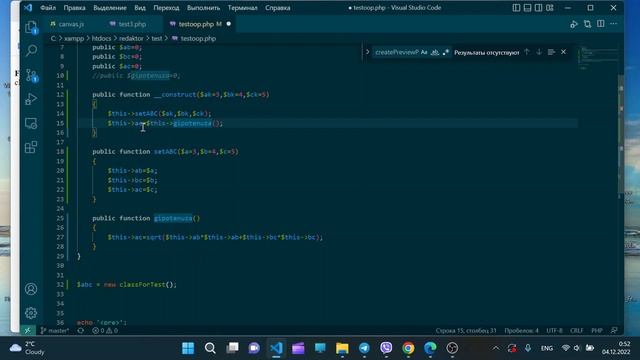Viewport: 640px width, 360px height.
Task: Open the Explorer view in the activity bar
Action: 31,27
